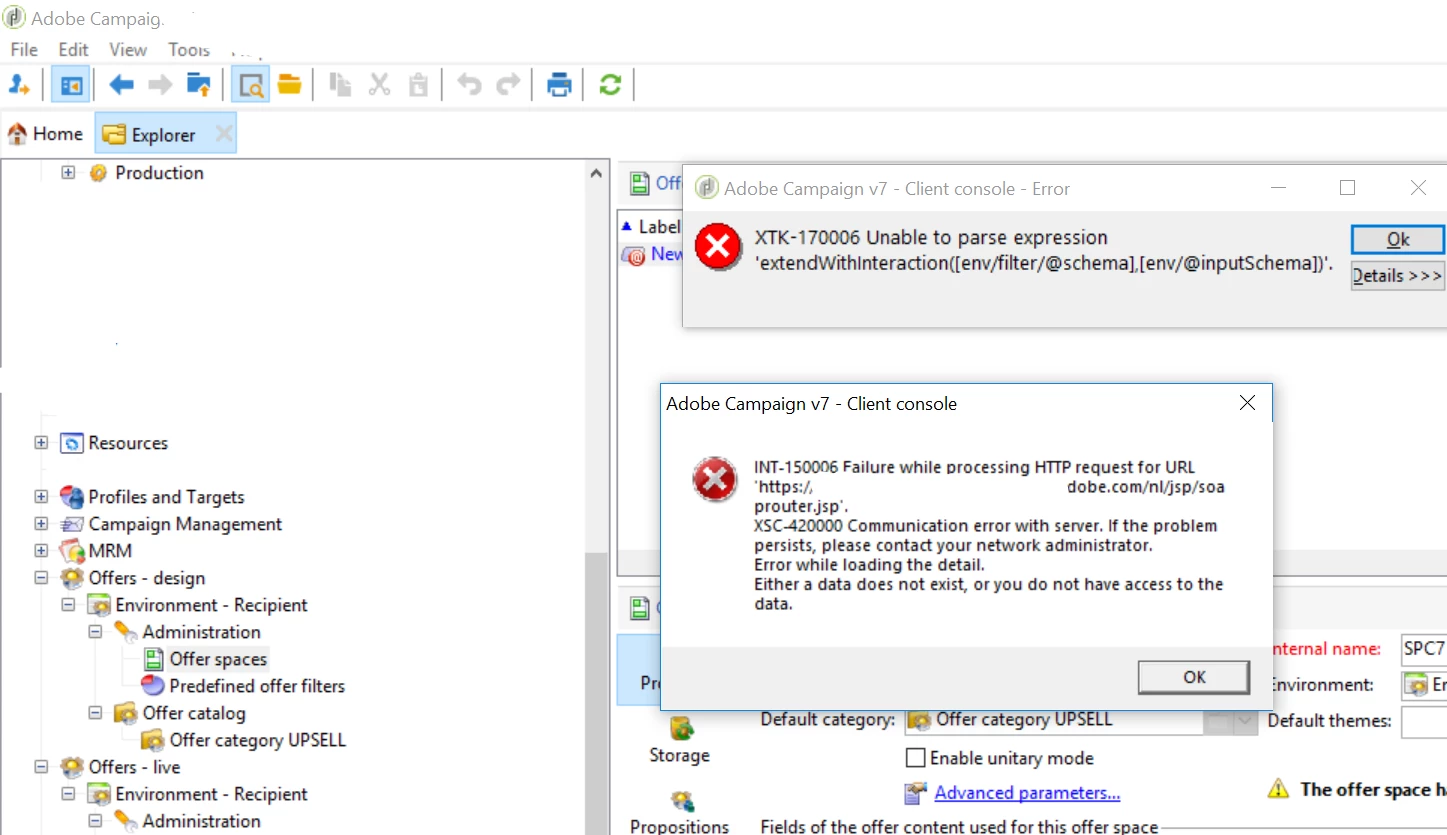Click the yellow warning offer space icon
This screenshot has height=835, width=1447.
1278,789
